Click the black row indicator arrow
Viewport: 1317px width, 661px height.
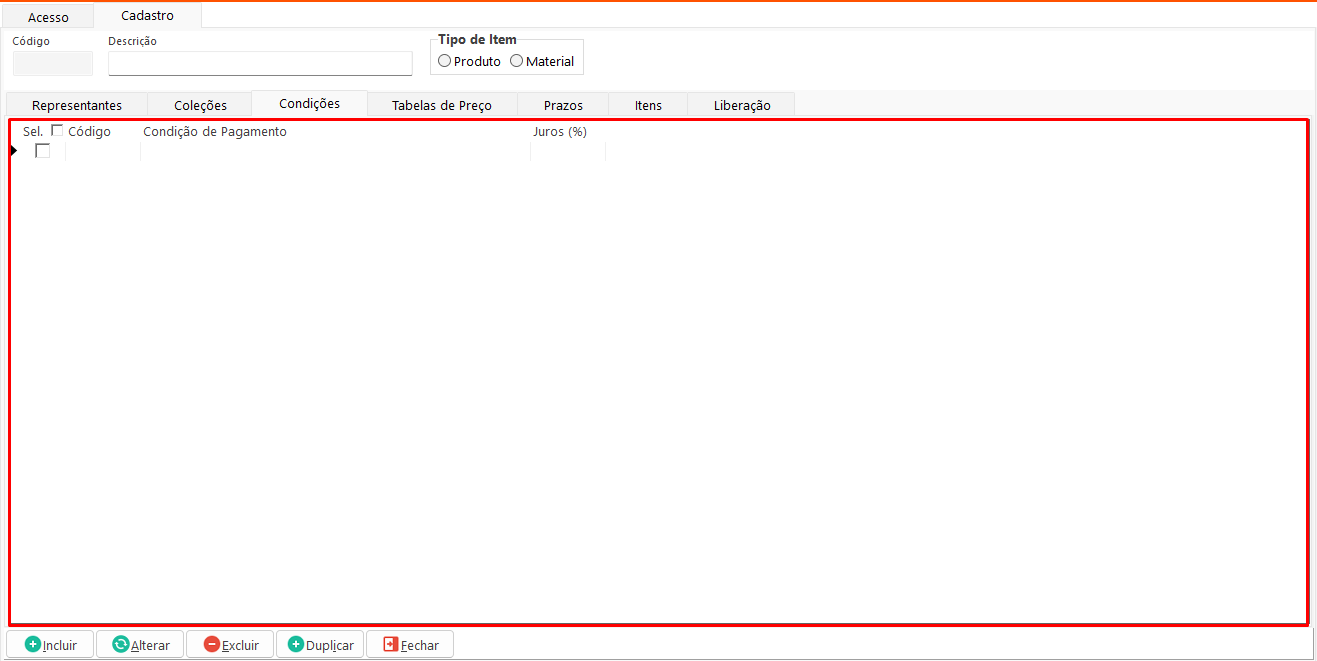click(x=14, y=150)
